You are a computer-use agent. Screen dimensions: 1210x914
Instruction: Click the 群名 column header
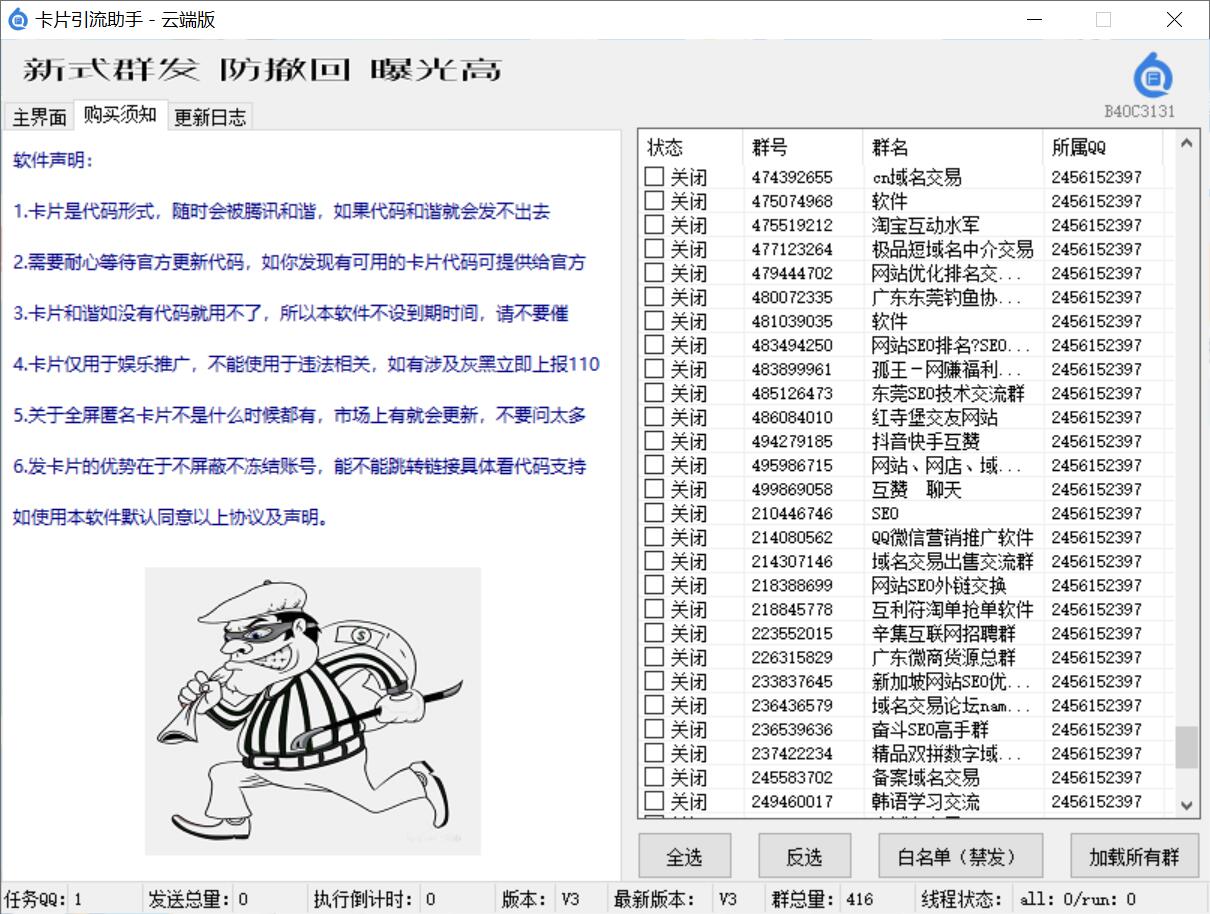pyautogui.click(x=952, y=147)
